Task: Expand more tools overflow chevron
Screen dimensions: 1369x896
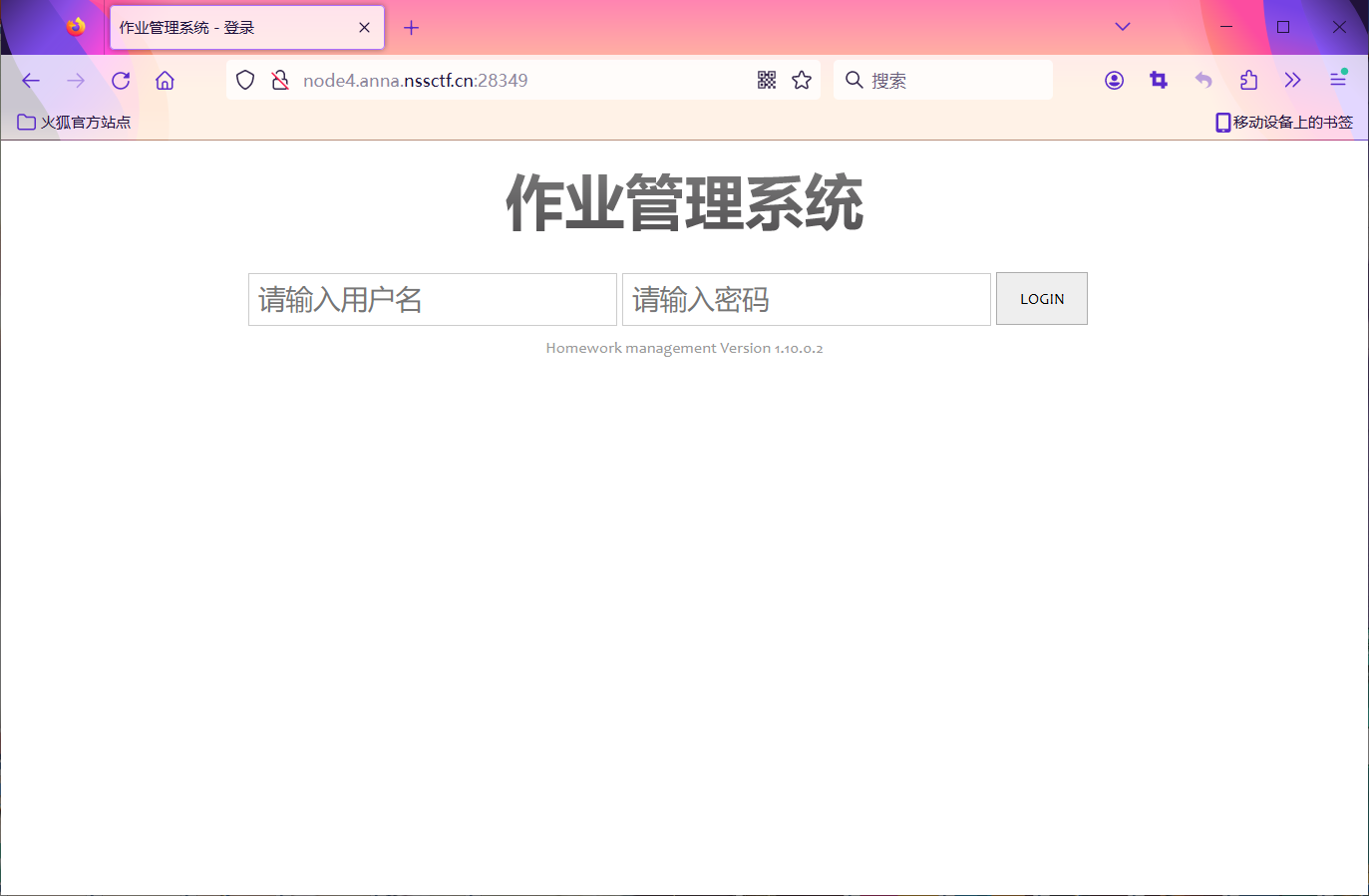Action: (x=1293, y=81)
